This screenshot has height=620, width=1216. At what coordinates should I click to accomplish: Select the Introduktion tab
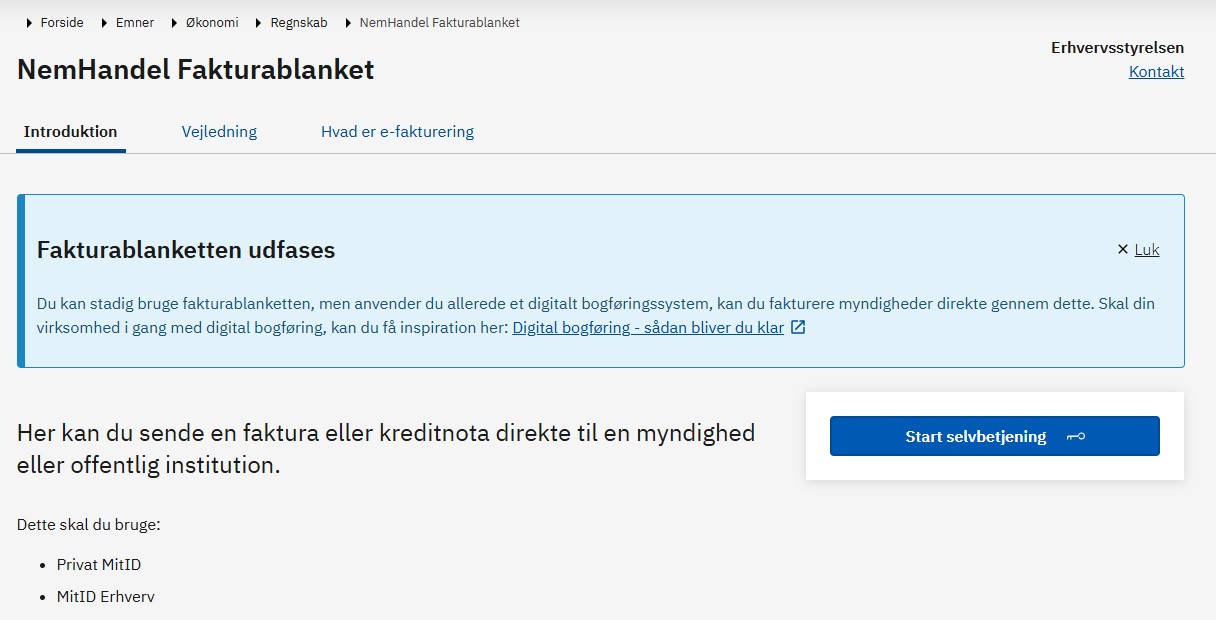[71, 131]
